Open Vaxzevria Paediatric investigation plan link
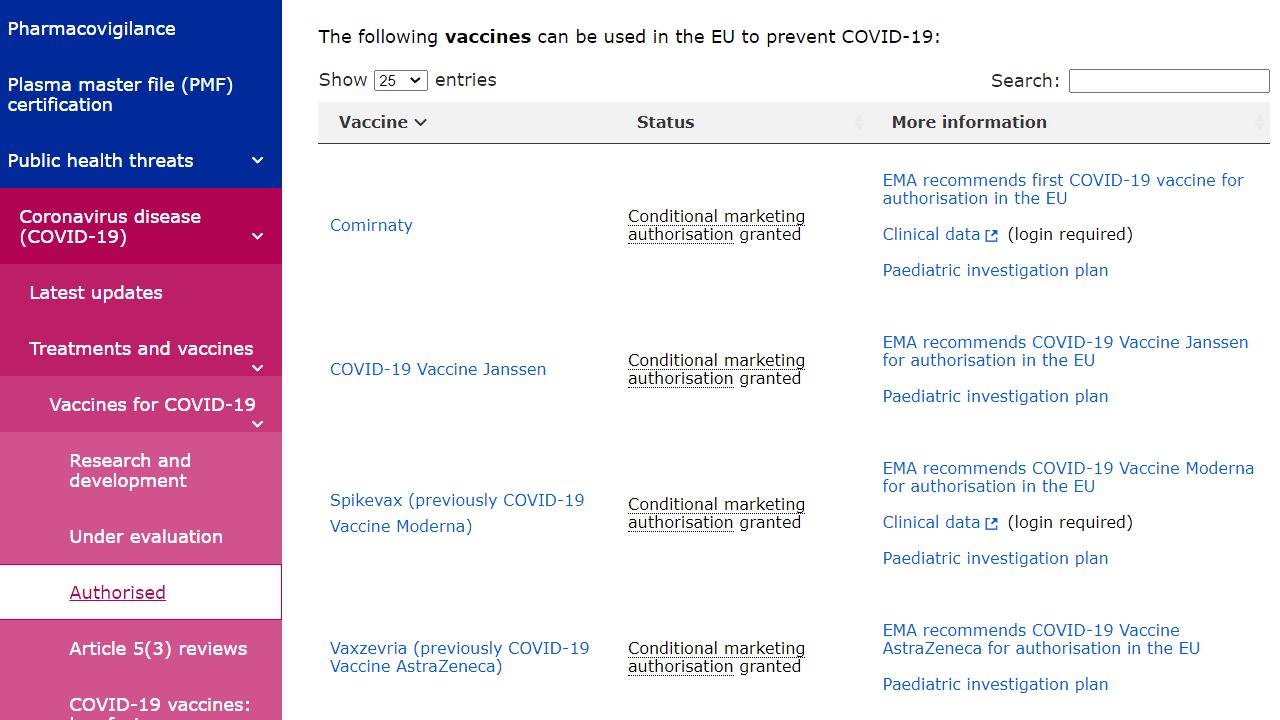Screen dimensions: 1280x720 click(995, 685)
